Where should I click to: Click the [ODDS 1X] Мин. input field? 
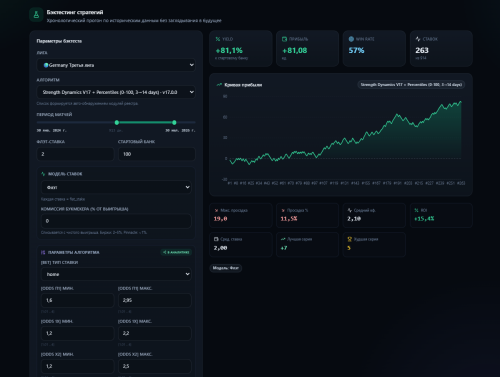[77, 333]
